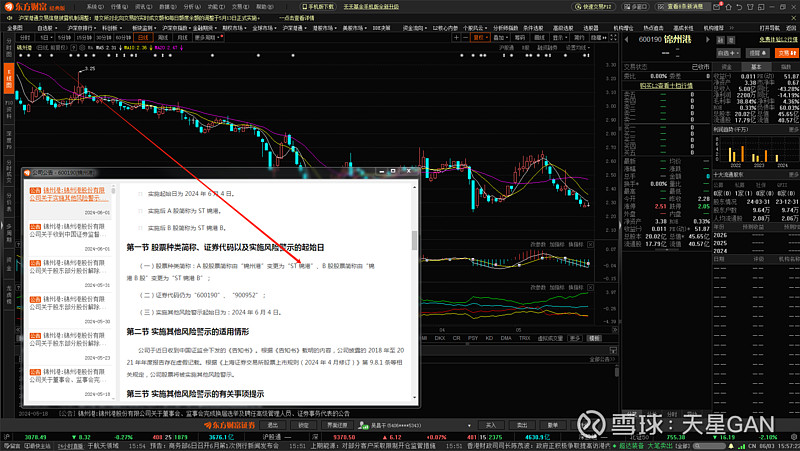Go to home via house icon
This screenshot has width=800, height=451.
pyautogui.click(x=729, y=7)
